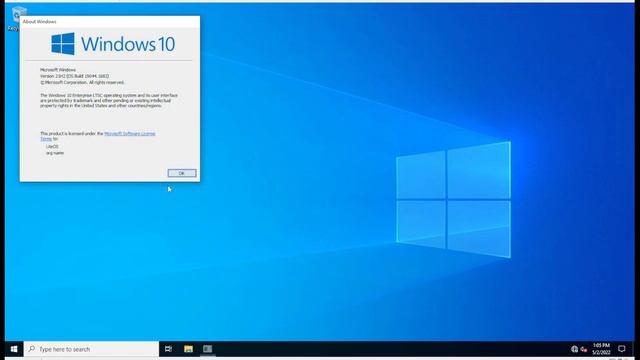Click the version and OS build line
This screenshot has width=640, height=360.
coord(74,76)
